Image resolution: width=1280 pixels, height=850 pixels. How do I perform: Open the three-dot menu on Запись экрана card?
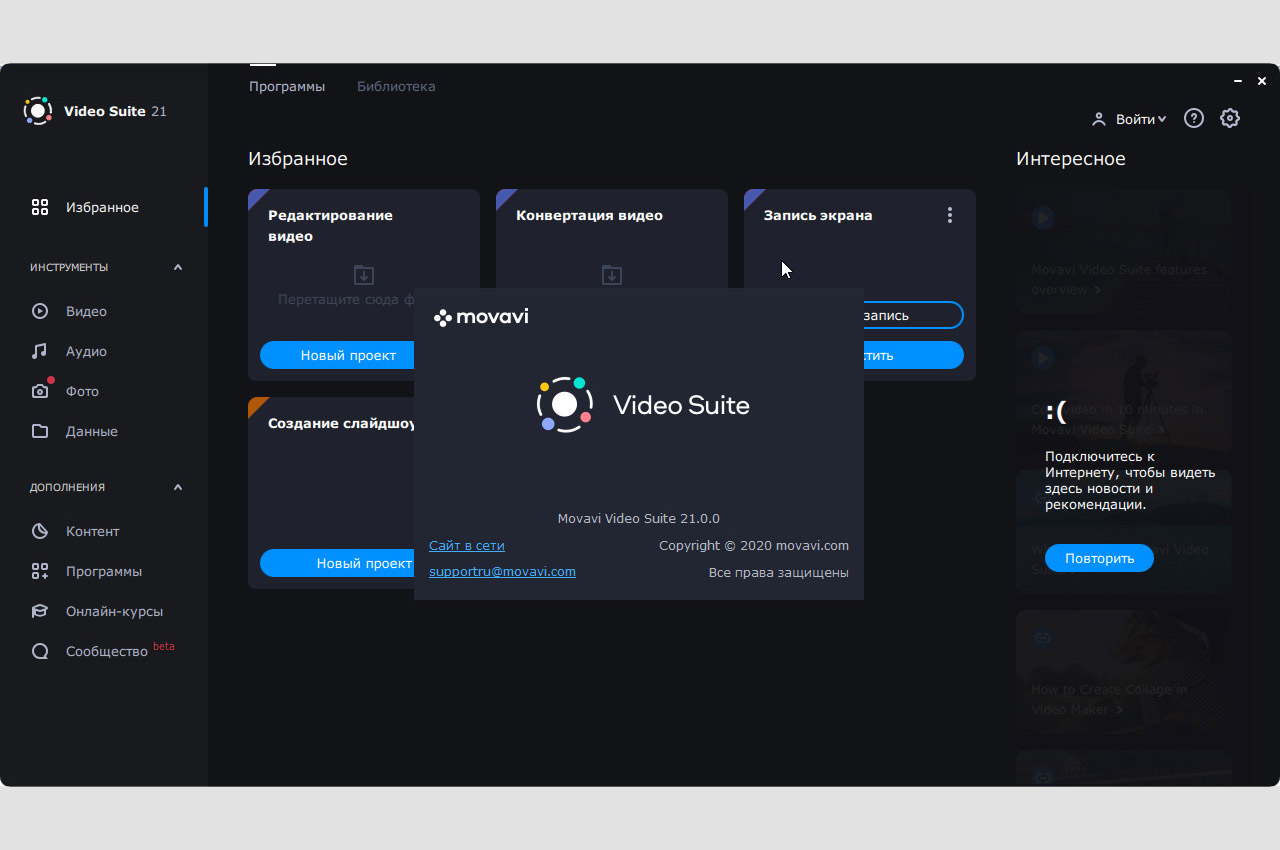point(949,215)
